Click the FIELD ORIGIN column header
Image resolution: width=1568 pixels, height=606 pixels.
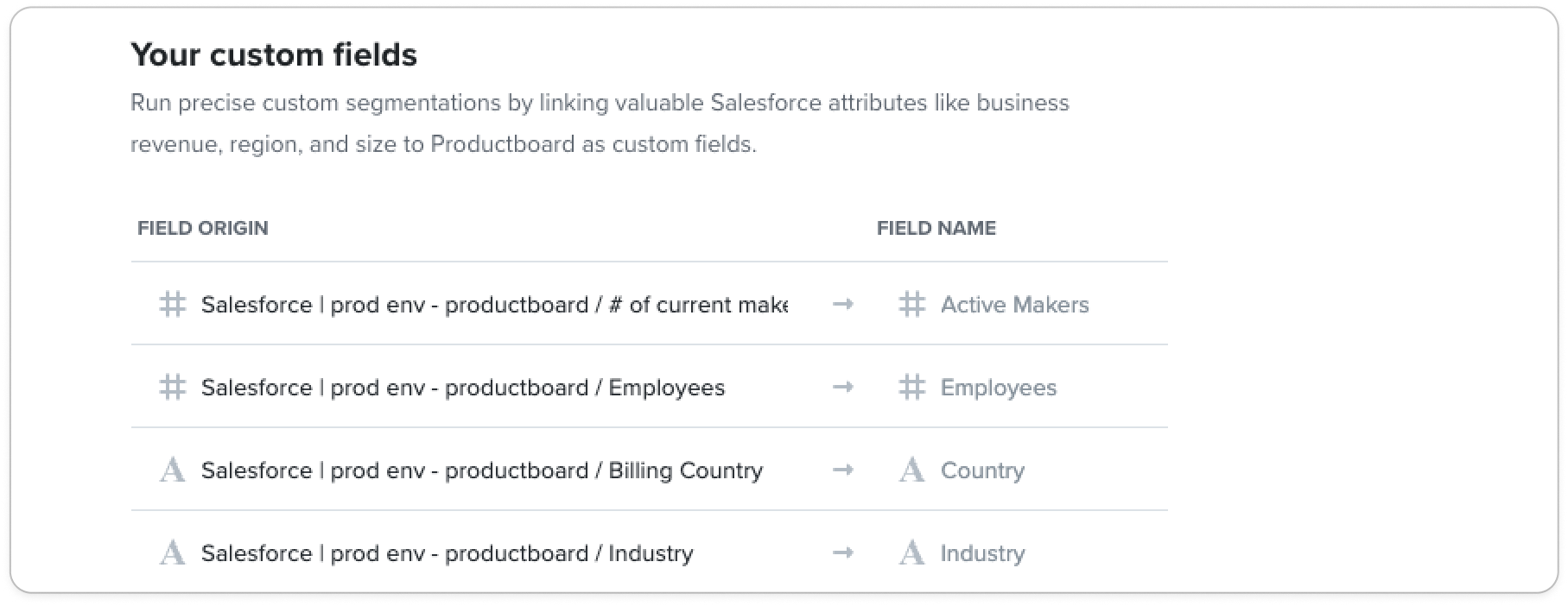(x=203, y=228)
